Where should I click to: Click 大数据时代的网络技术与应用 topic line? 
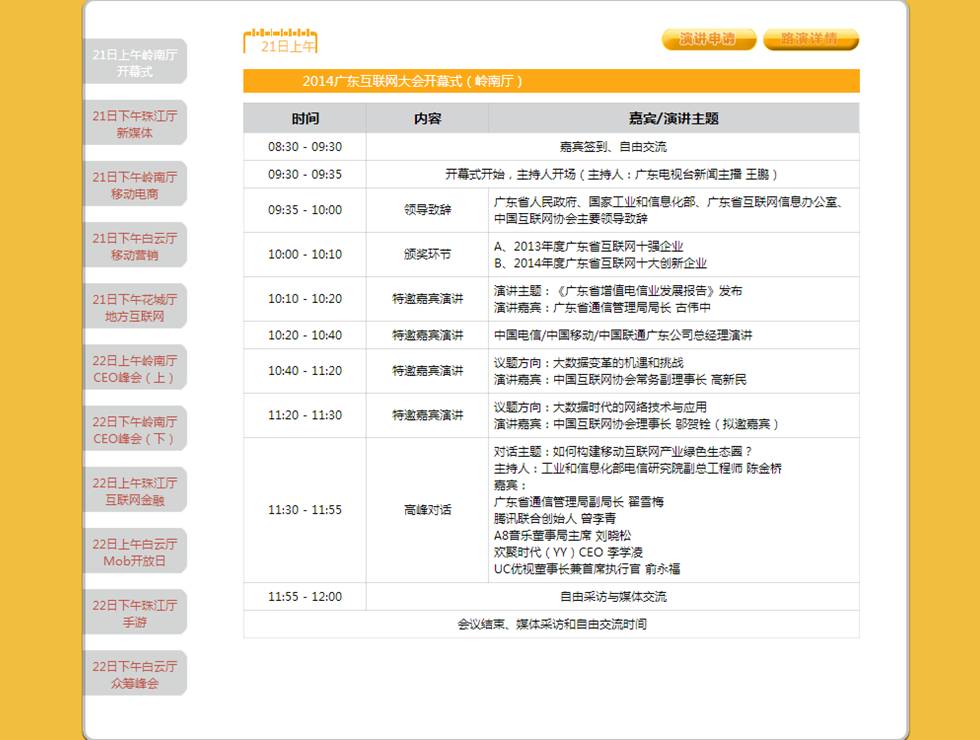click(600, 407)
